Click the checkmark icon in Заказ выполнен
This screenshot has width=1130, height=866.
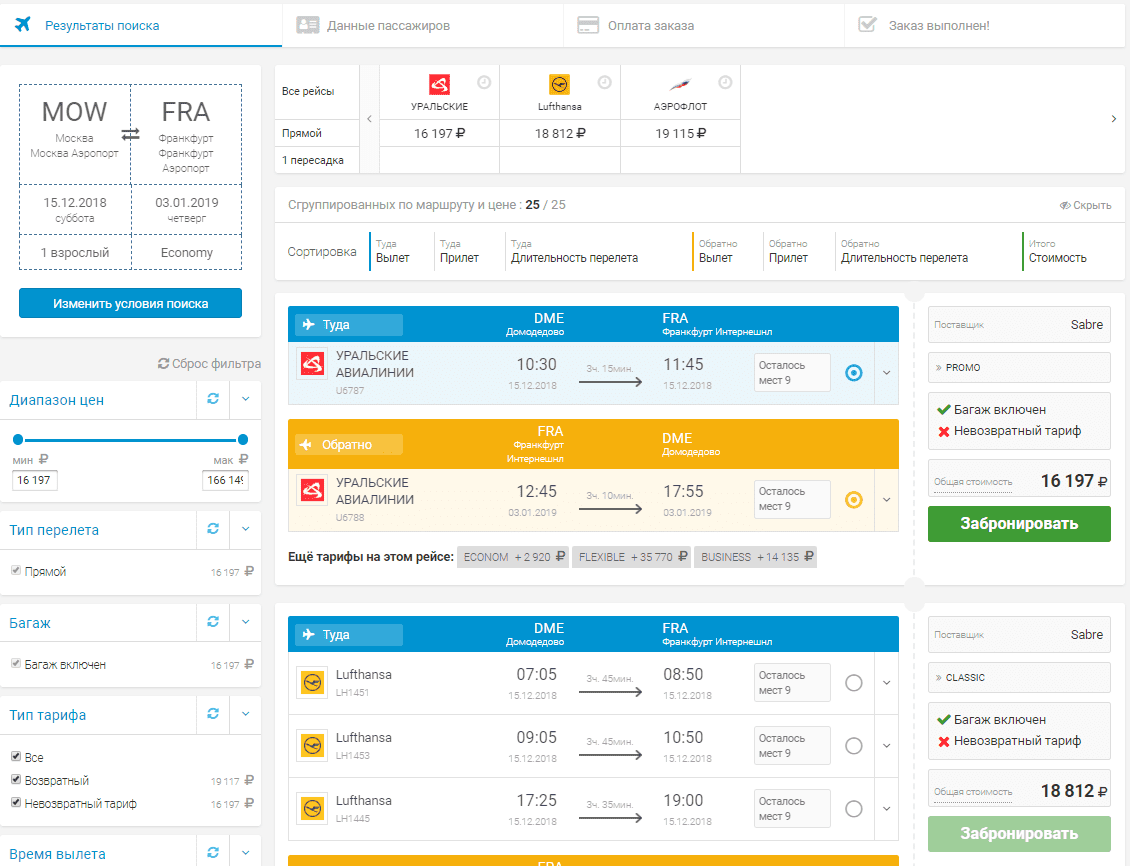pos(868,24)
